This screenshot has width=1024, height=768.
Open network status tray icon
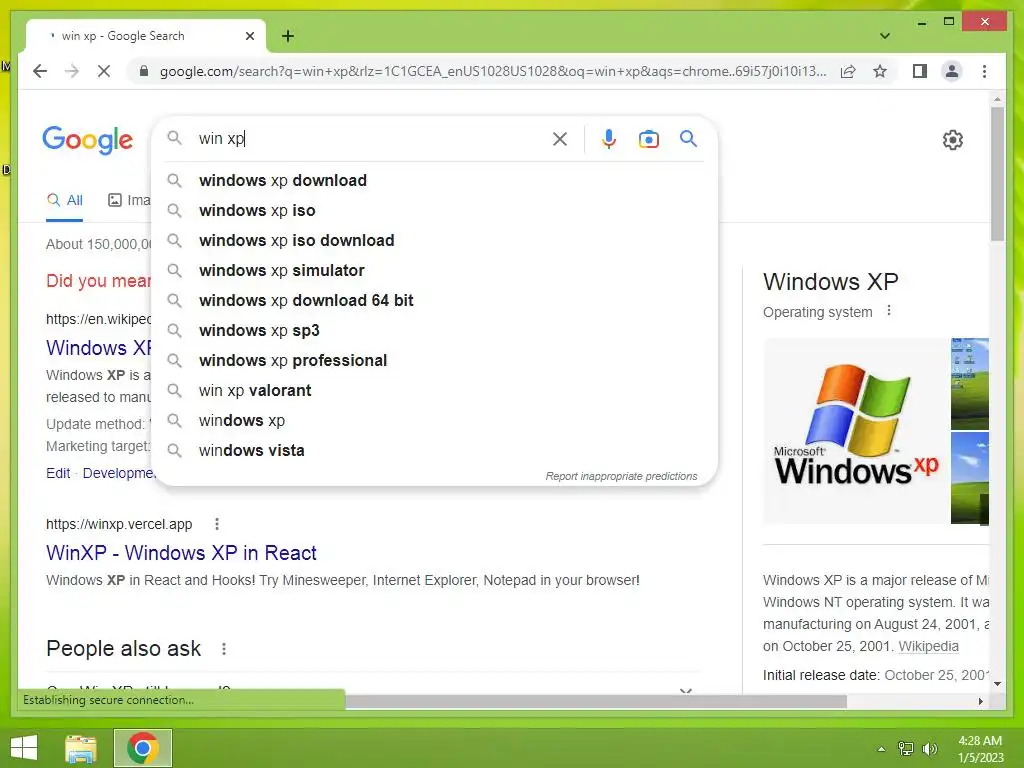906,749
